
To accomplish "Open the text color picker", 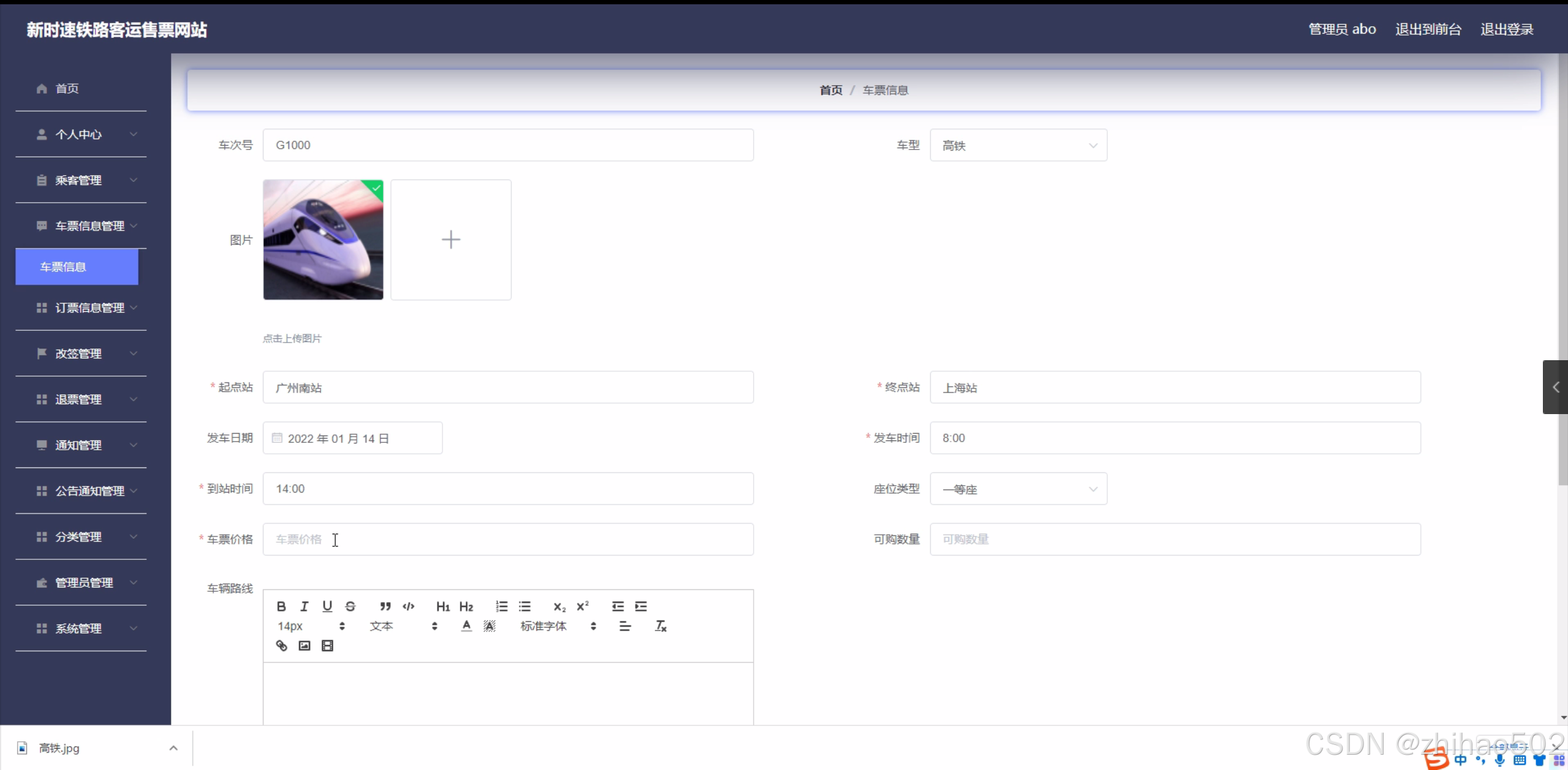I will [x=466, y=626].
